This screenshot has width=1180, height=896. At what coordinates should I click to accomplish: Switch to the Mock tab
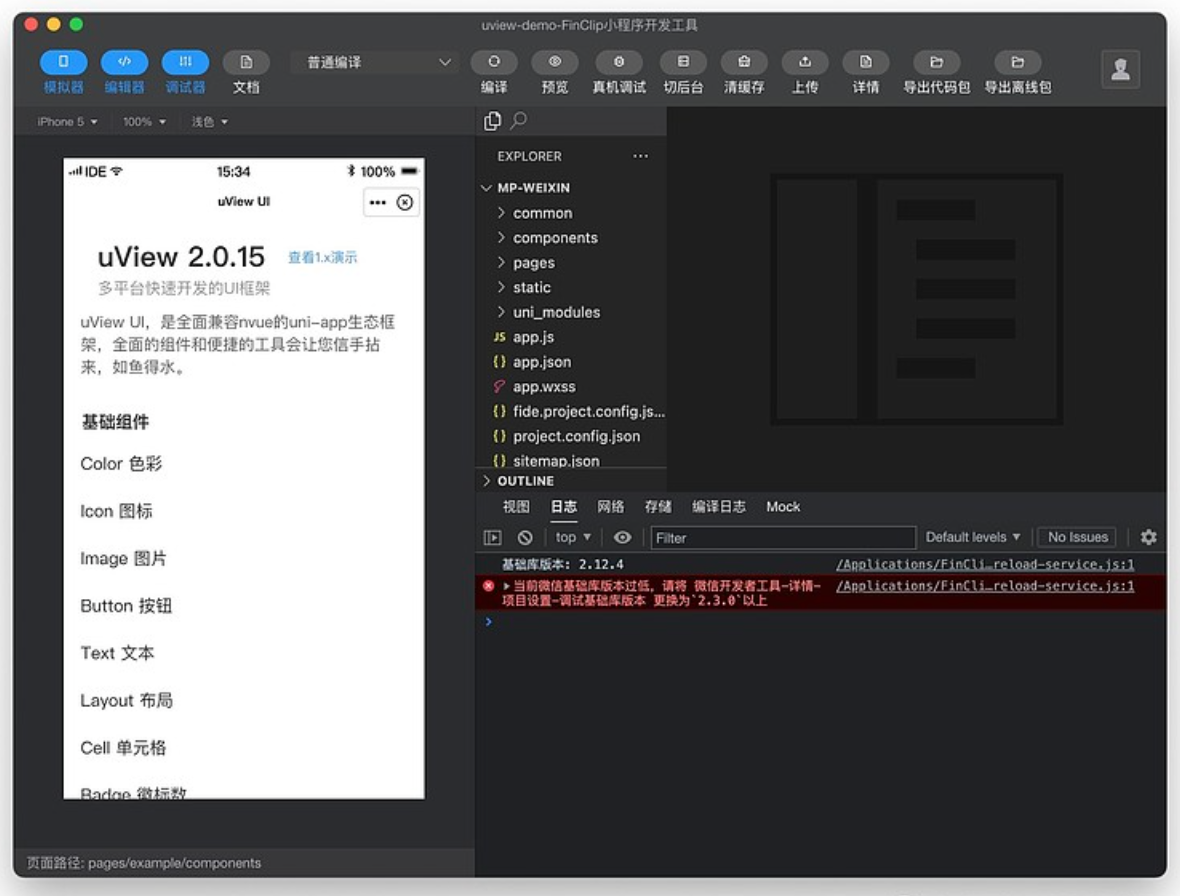(x=783, y=506)
